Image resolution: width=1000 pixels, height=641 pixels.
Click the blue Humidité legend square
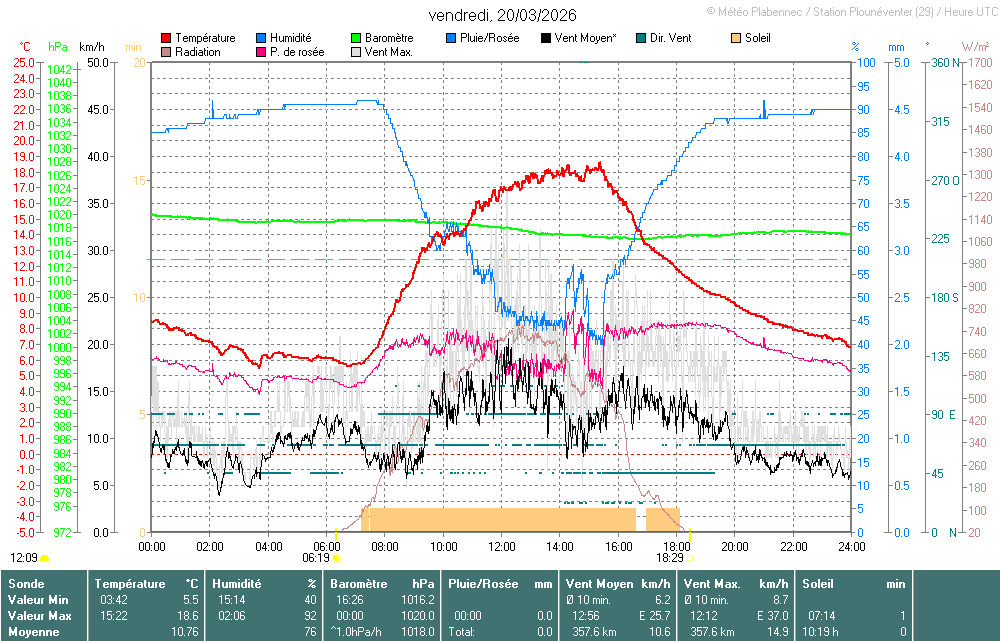262,38
